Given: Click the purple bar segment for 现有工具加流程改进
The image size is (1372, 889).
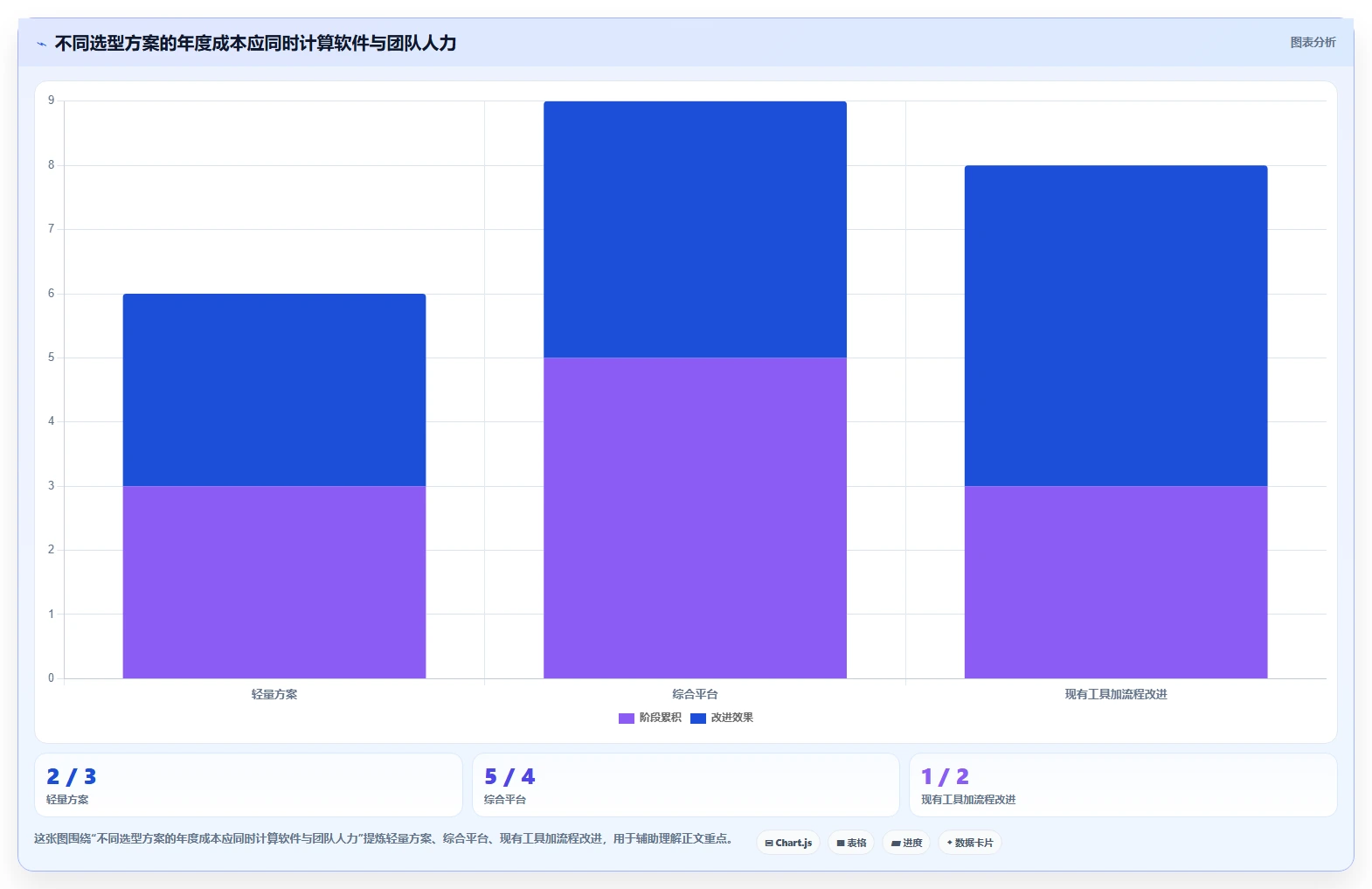Looking at the screenshot, I should pyautogui.click(x=1116, y=582).
